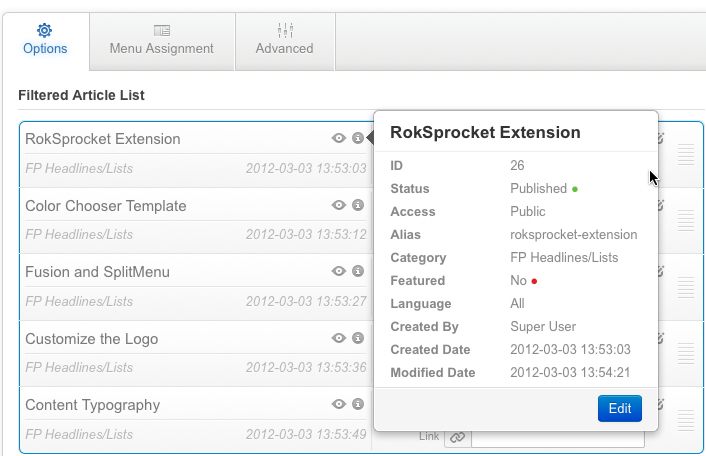Click eye icon for Content Typography
This screenshot has height=456, width=706.
coord(339,404)
